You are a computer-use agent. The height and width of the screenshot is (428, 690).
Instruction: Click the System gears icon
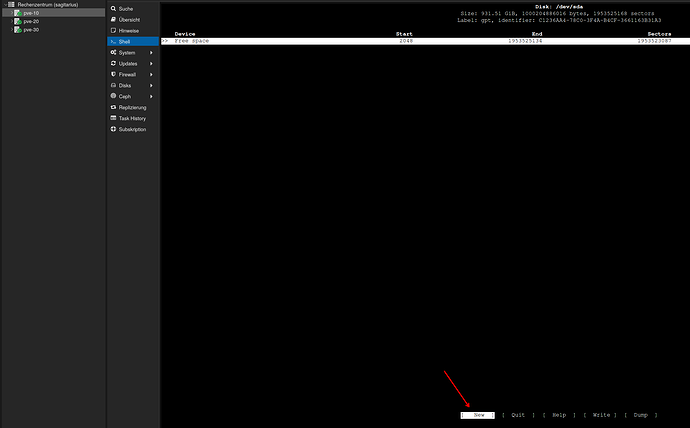pyautogui.click(x=113, y=52)
